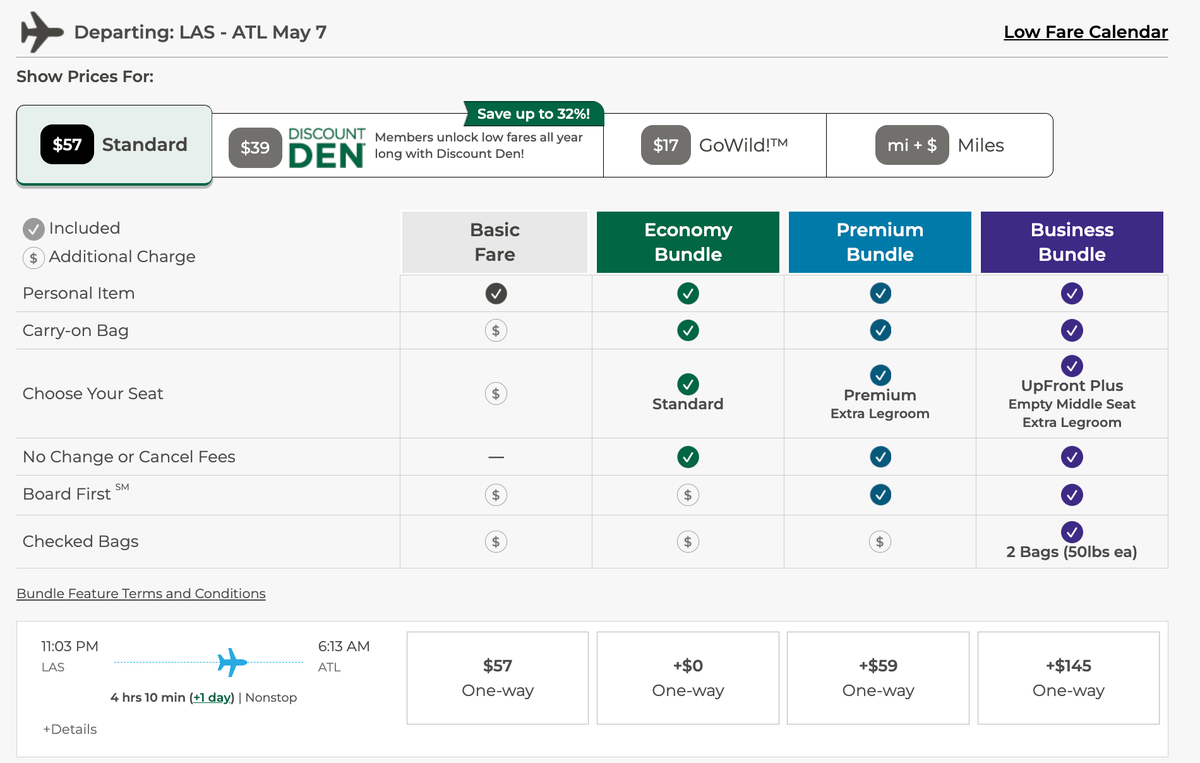Click the 'Empty Middle Seat' text
Image resolution: width=1200 pixels, height=763 pixels.
pyautogui.click(x=1072, y=404)
